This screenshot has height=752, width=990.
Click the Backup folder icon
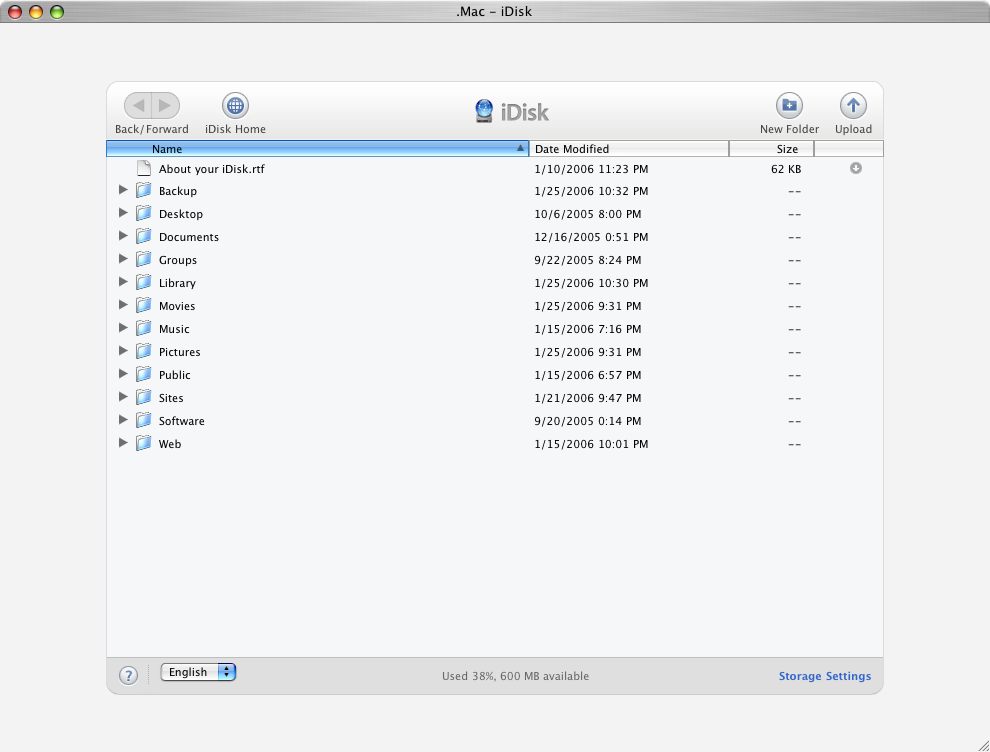pyautogui.click(x=144, y=190)
